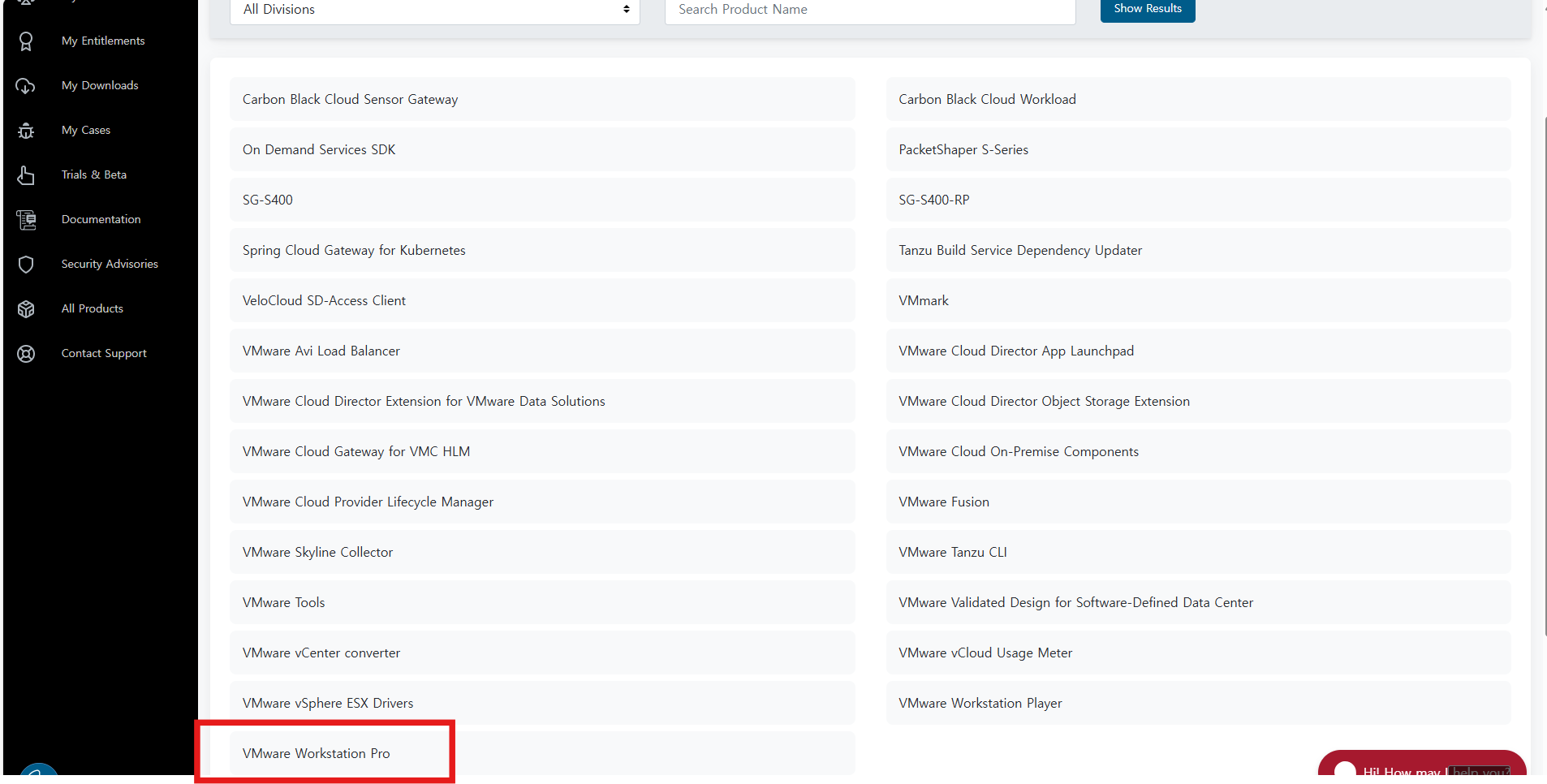Screen dimensions: 1547x784
Task: Click the Contact Support lifebuoy icon
Action: (x=26, y=354)
